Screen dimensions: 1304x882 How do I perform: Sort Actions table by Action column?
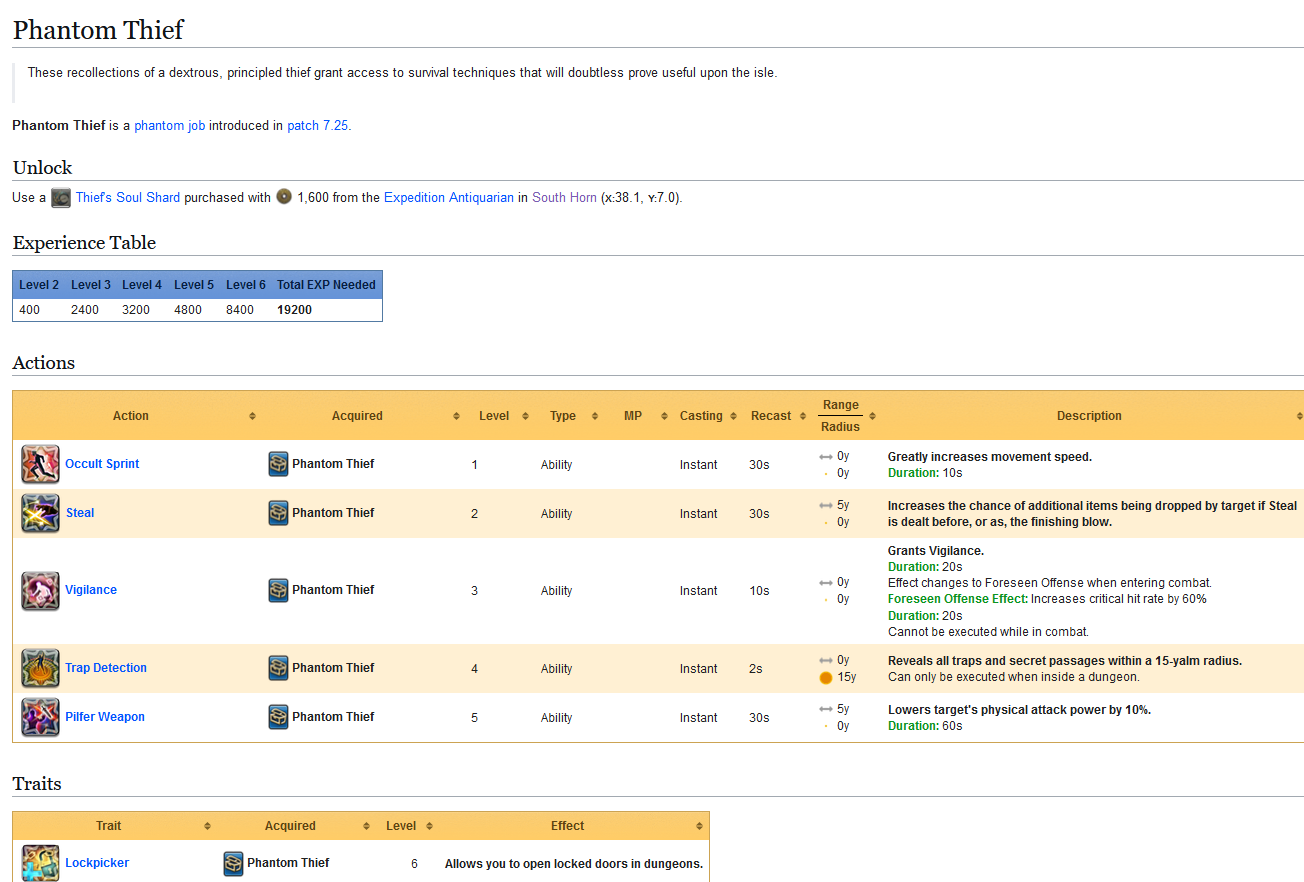(x=252, y=416)
